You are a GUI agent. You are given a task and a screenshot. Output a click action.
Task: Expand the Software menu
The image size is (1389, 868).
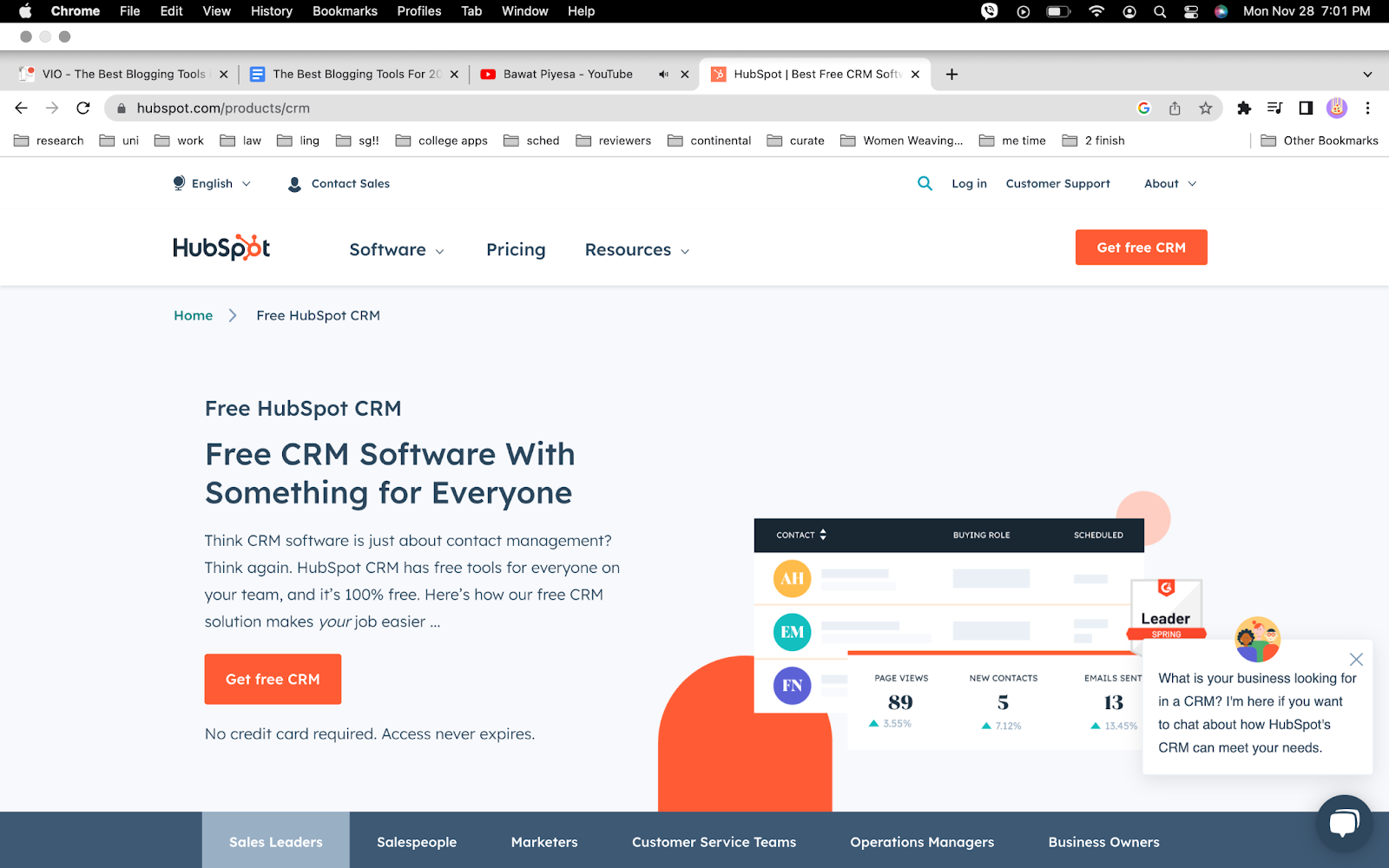(397, 250)
